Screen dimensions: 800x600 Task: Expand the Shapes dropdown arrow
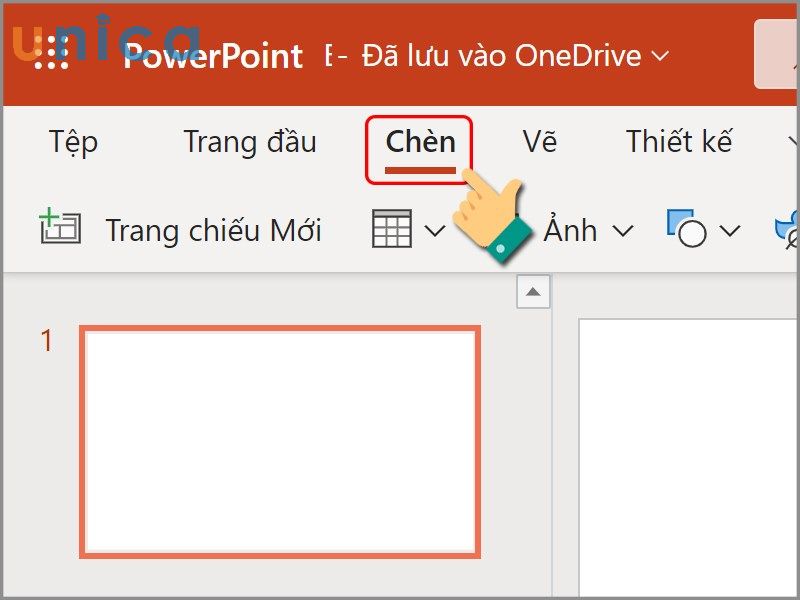pyautogui.click(x=731, y=231)
